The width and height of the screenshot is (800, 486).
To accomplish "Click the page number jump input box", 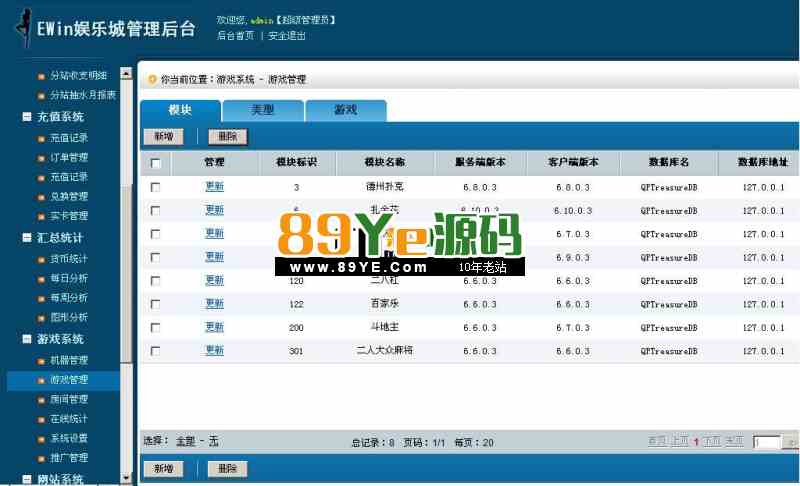I will 767,442.
